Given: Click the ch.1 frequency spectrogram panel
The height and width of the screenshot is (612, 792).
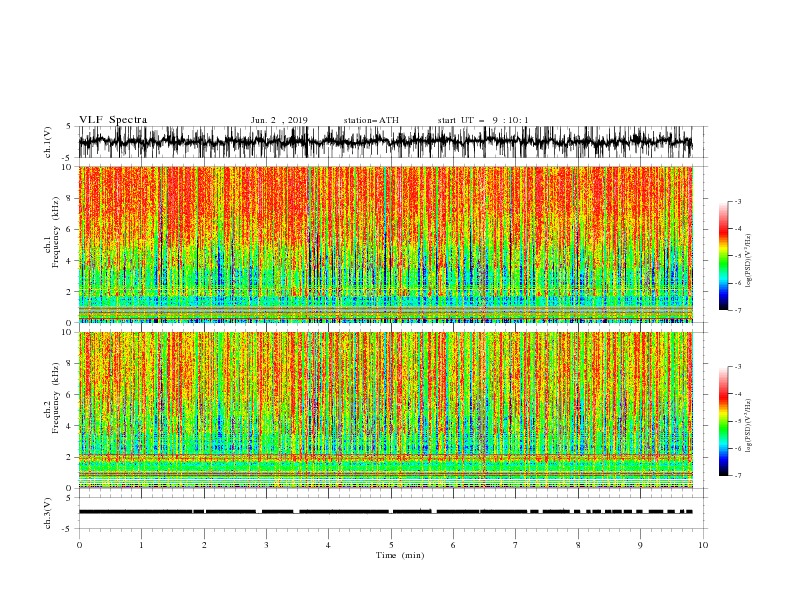Looking at the screenshot, I should (x=385, y=244).
